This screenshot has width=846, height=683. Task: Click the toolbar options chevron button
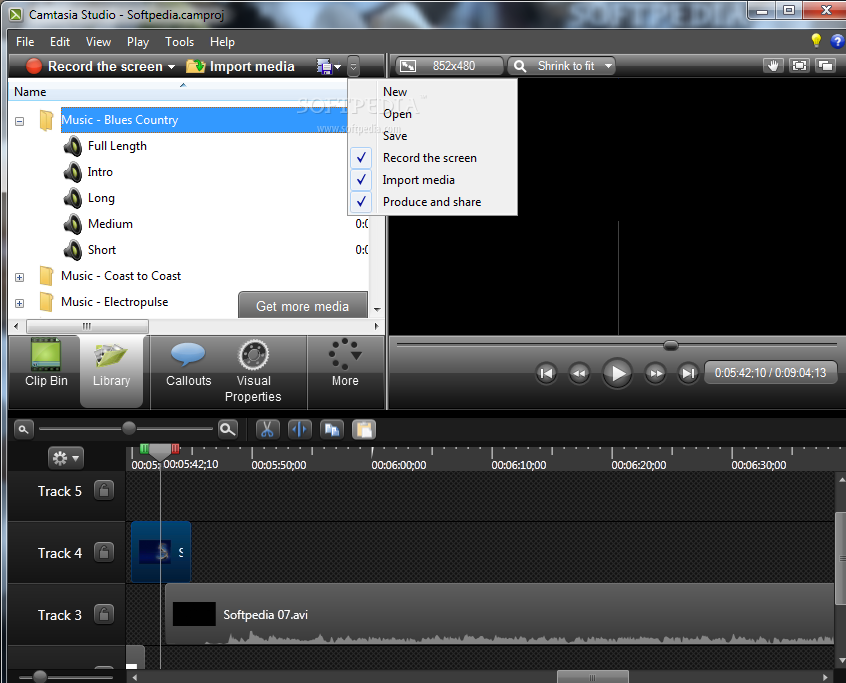click(x=353, y=66)
